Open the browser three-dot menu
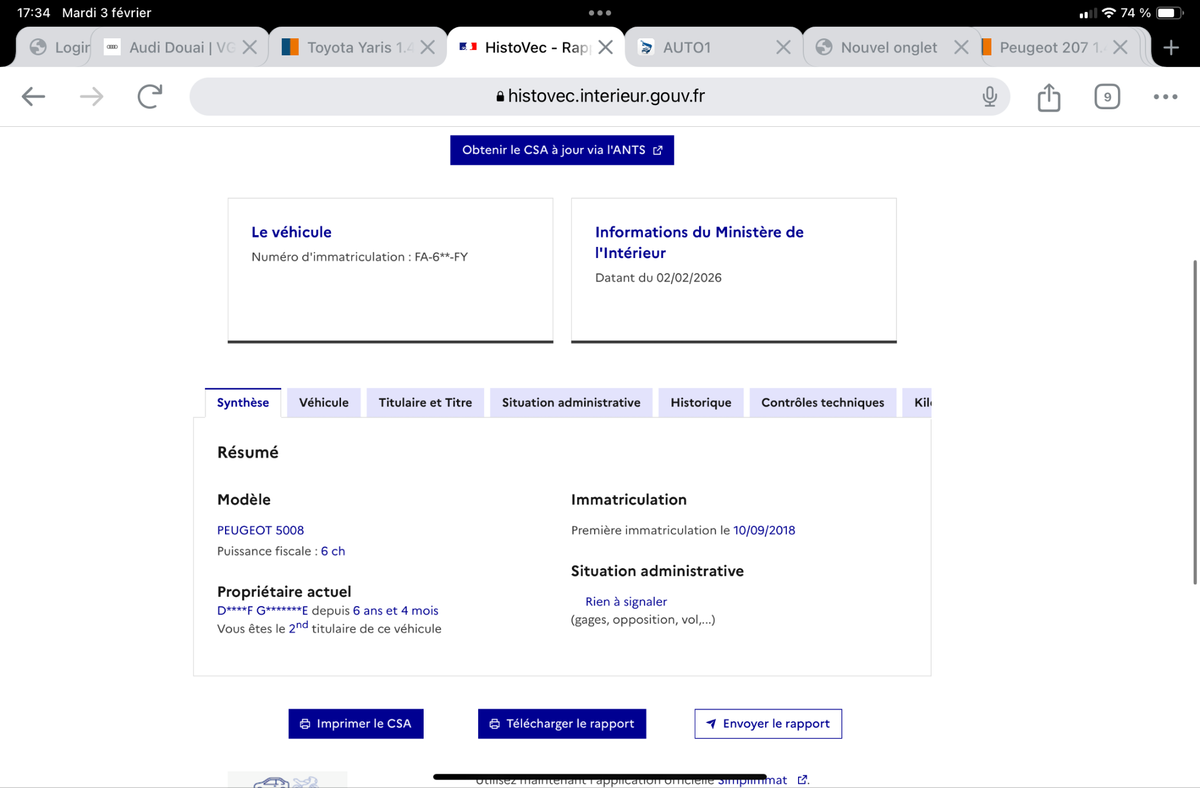Viewport: 1200px width, 788px height. 1165,97
